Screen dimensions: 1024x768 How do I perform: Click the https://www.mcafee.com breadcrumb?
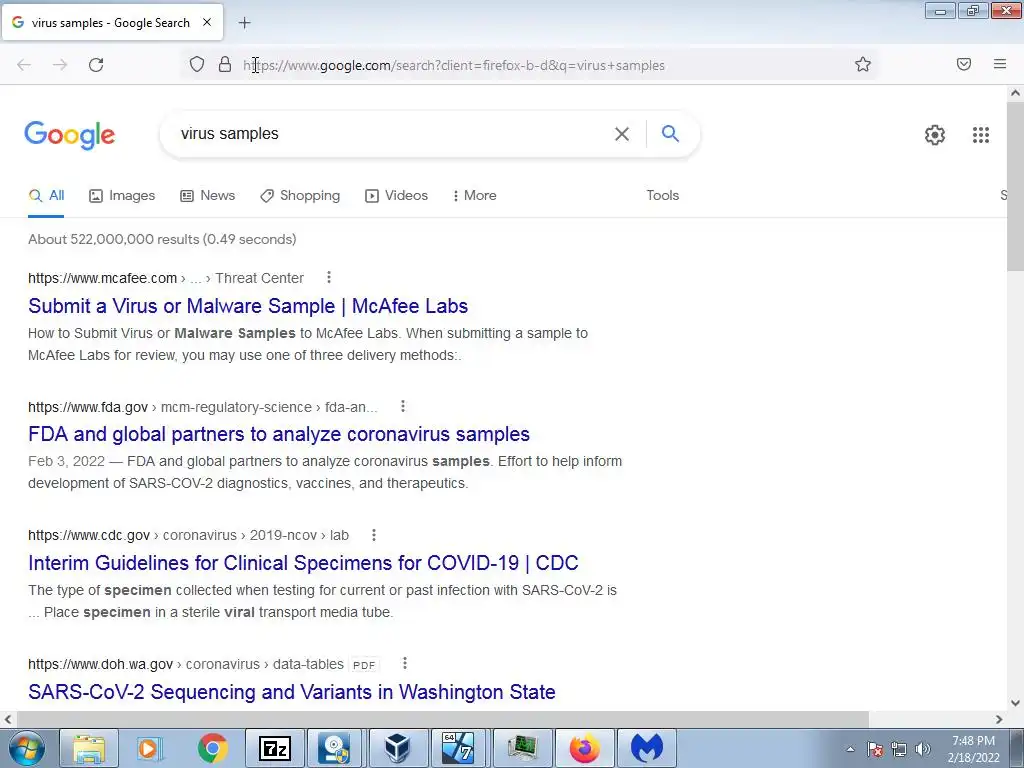point(103,278)
